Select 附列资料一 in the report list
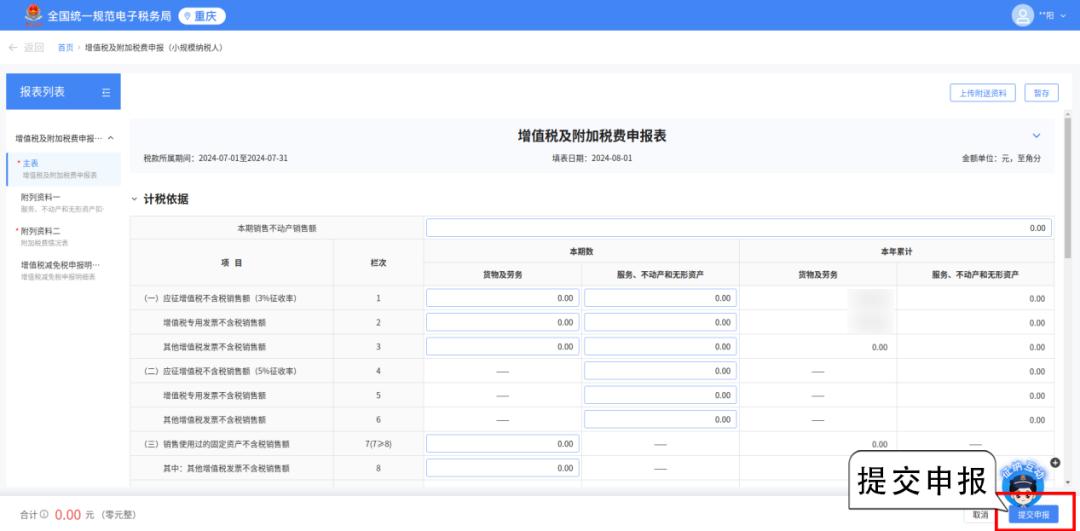The width and height of the screenshot is (1080, 531). coord(41,198)
